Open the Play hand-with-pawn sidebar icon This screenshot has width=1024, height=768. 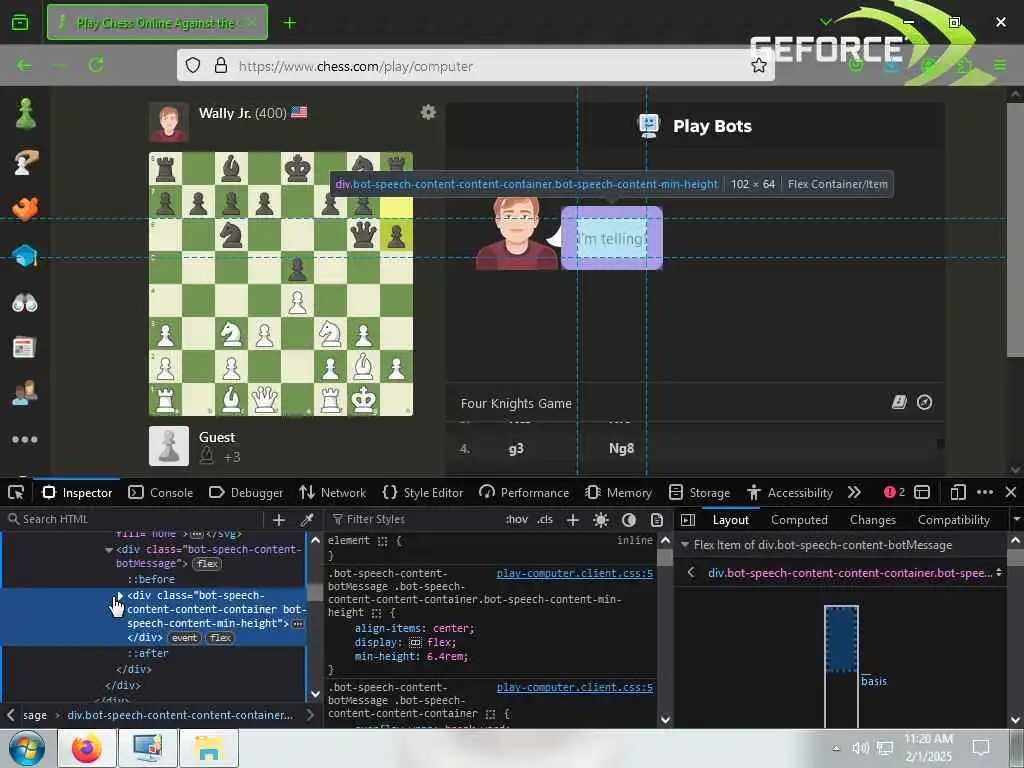click(25, 162)
